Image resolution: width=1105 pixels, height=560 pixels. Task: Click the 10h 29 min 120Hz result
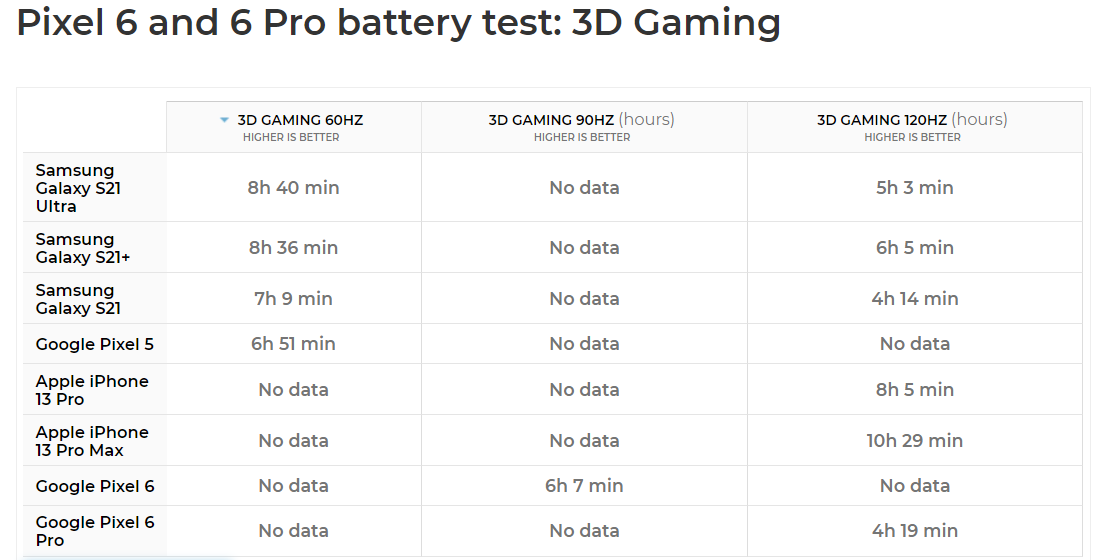coord(914,441)
